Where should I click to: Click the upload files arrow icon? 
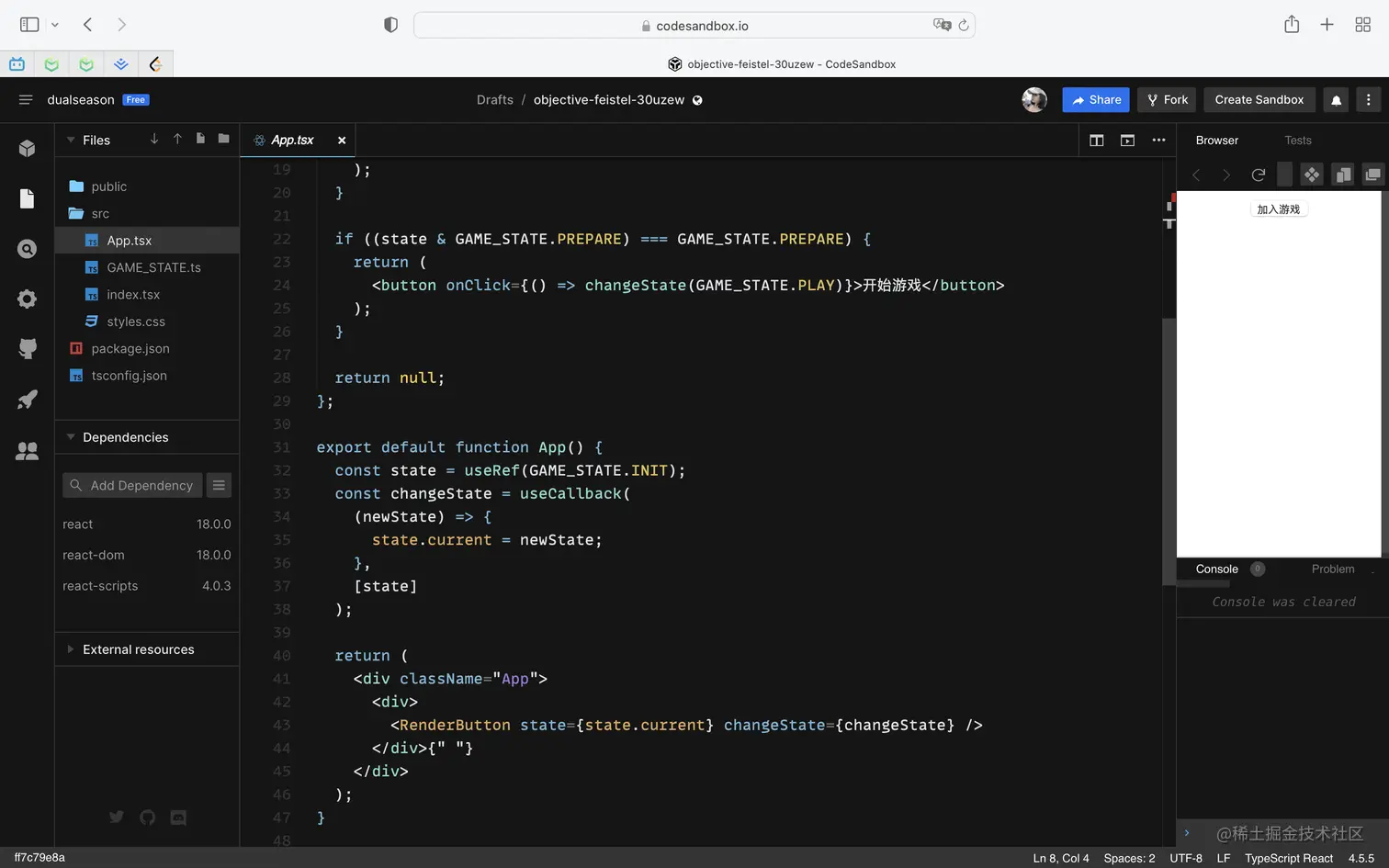[x=177, y=139]
